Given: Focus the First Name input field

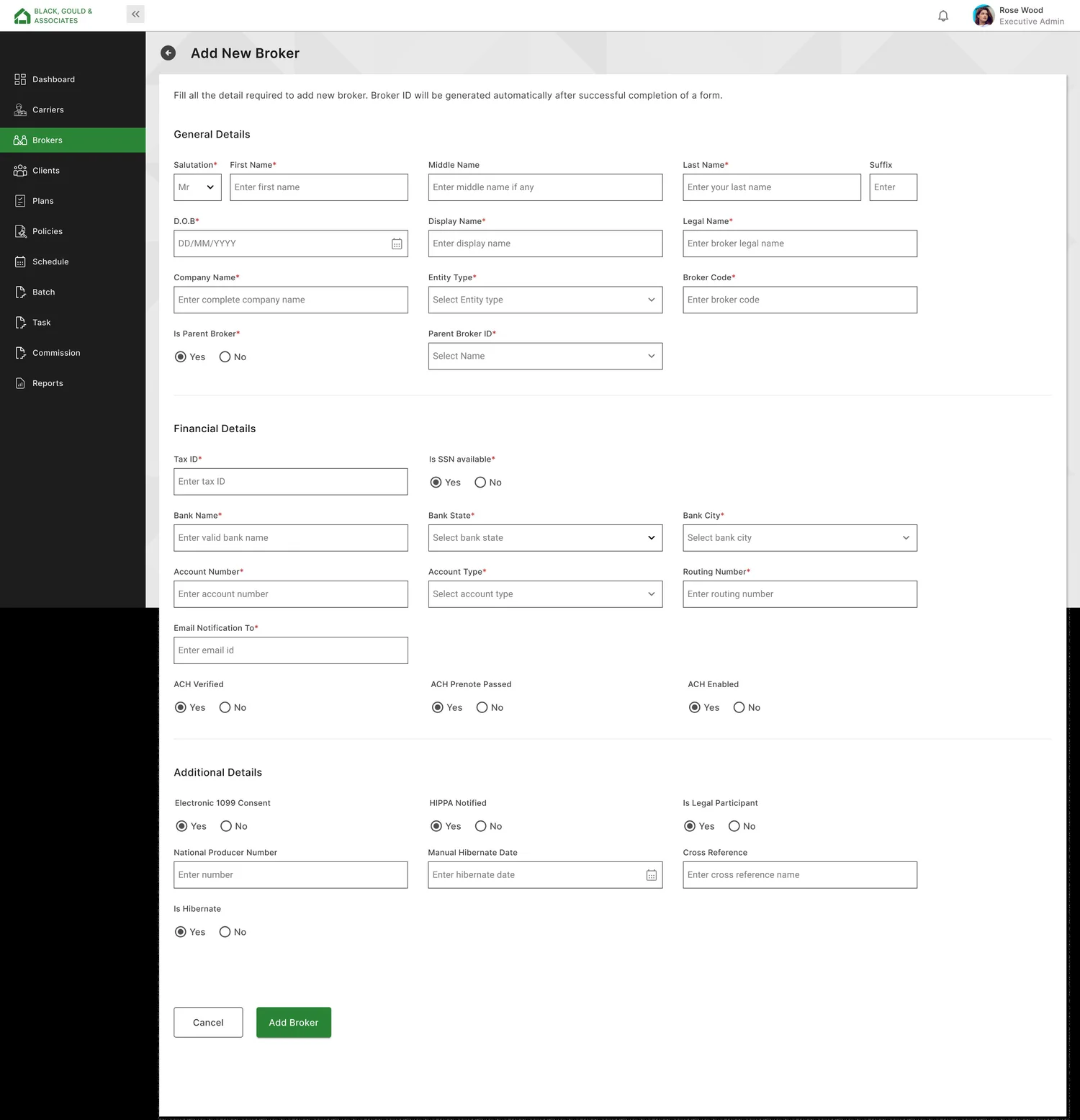Looking at the screenshot, I should [x=319, y=187].
